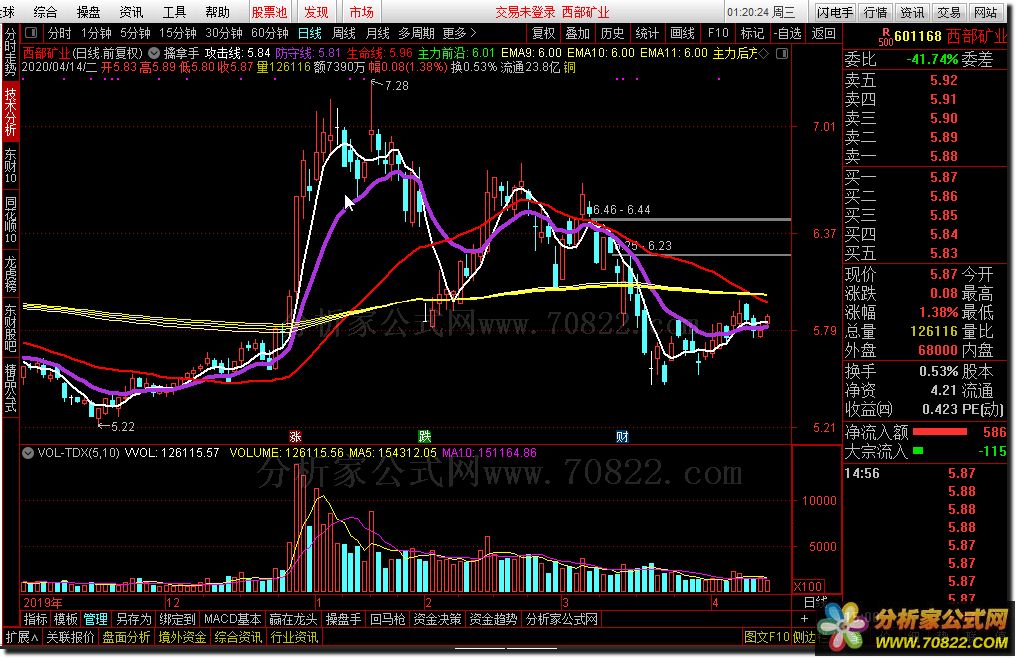
Task: Switch to 15分钟 chart period
Action: coord(178,32)
